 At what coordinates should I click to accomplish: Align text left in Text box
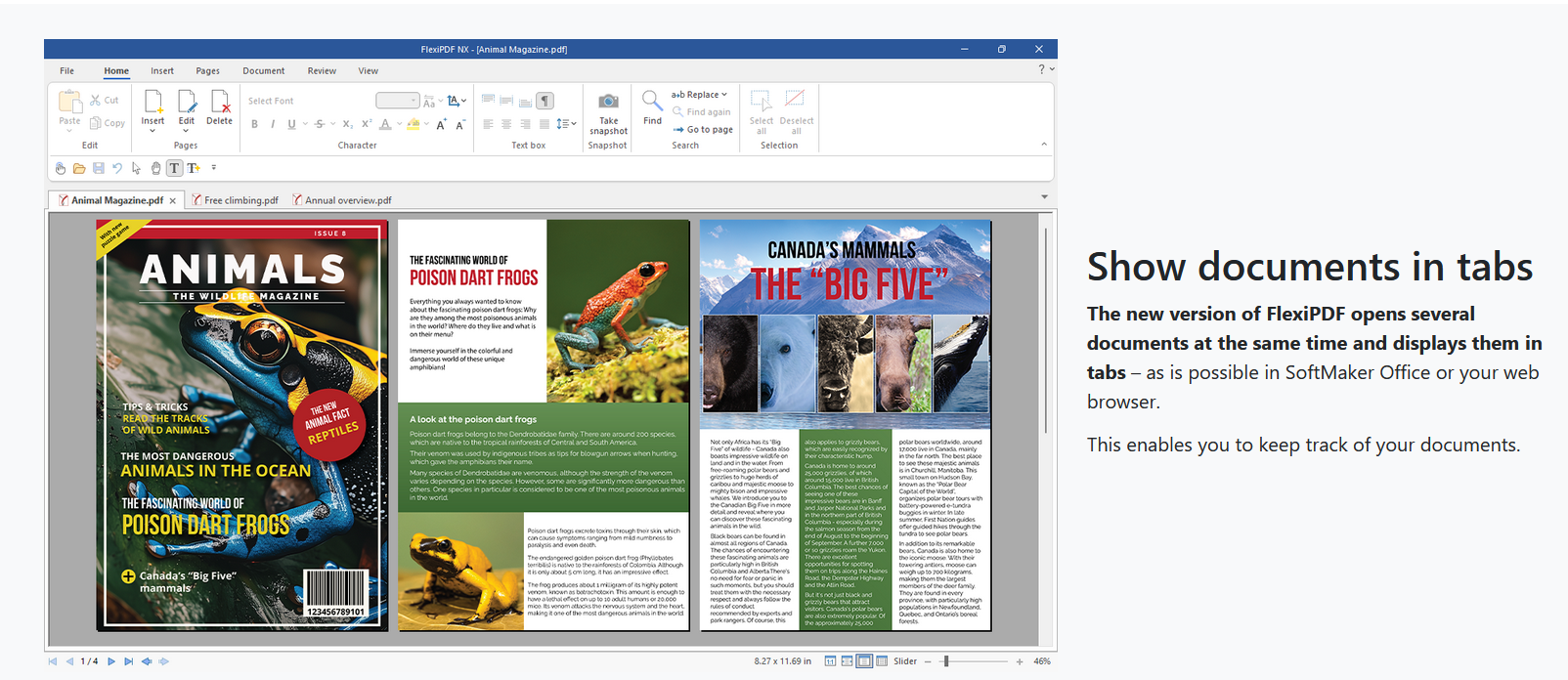pyautogui.click(x=488, y=124)
